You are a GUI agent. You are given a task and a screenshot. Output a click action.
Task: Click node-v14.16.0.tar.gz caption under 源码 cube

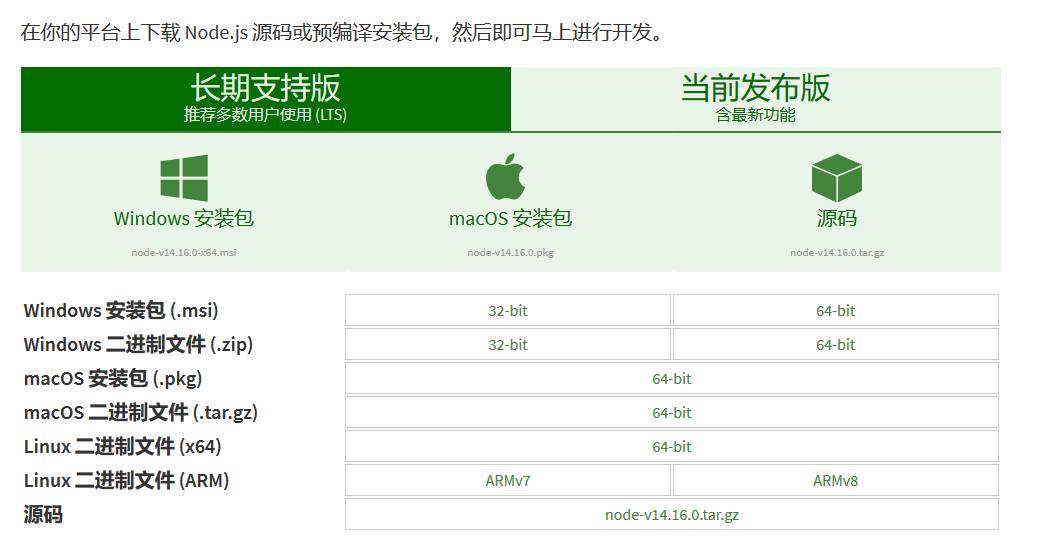coord(837,252)
